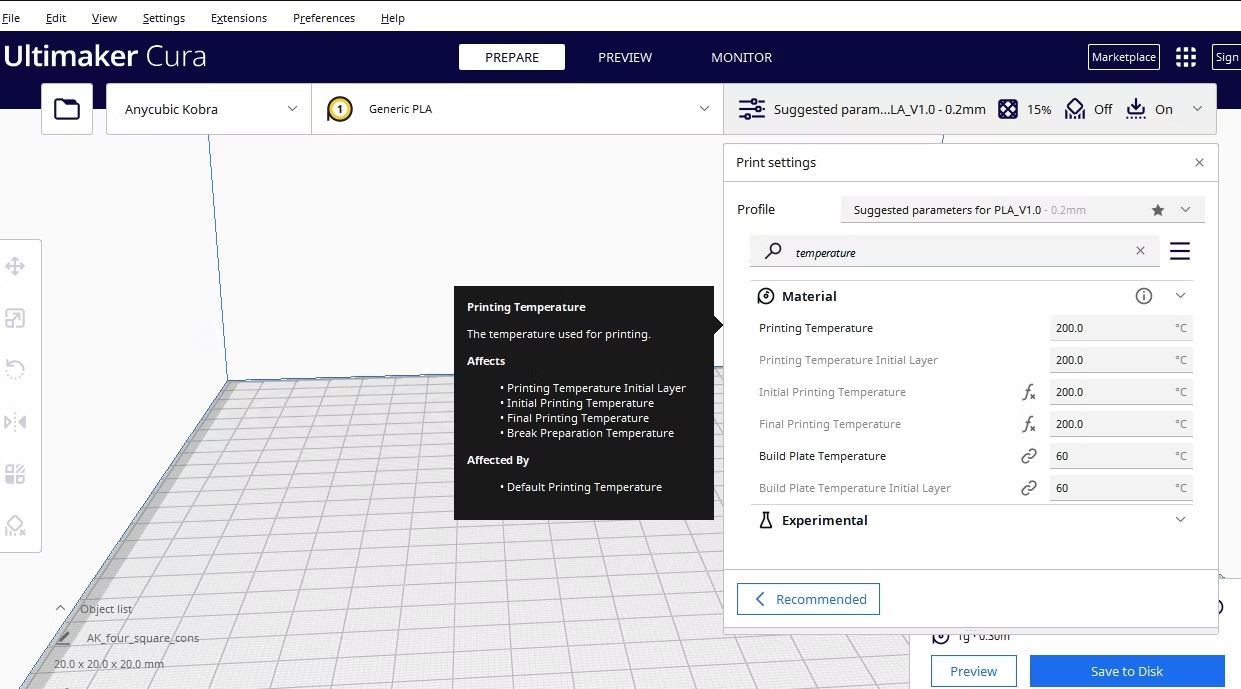The width and height of the screenshot is (1241, 689).
Task: Click the Experimental flask icon
Action: (766, 520)
